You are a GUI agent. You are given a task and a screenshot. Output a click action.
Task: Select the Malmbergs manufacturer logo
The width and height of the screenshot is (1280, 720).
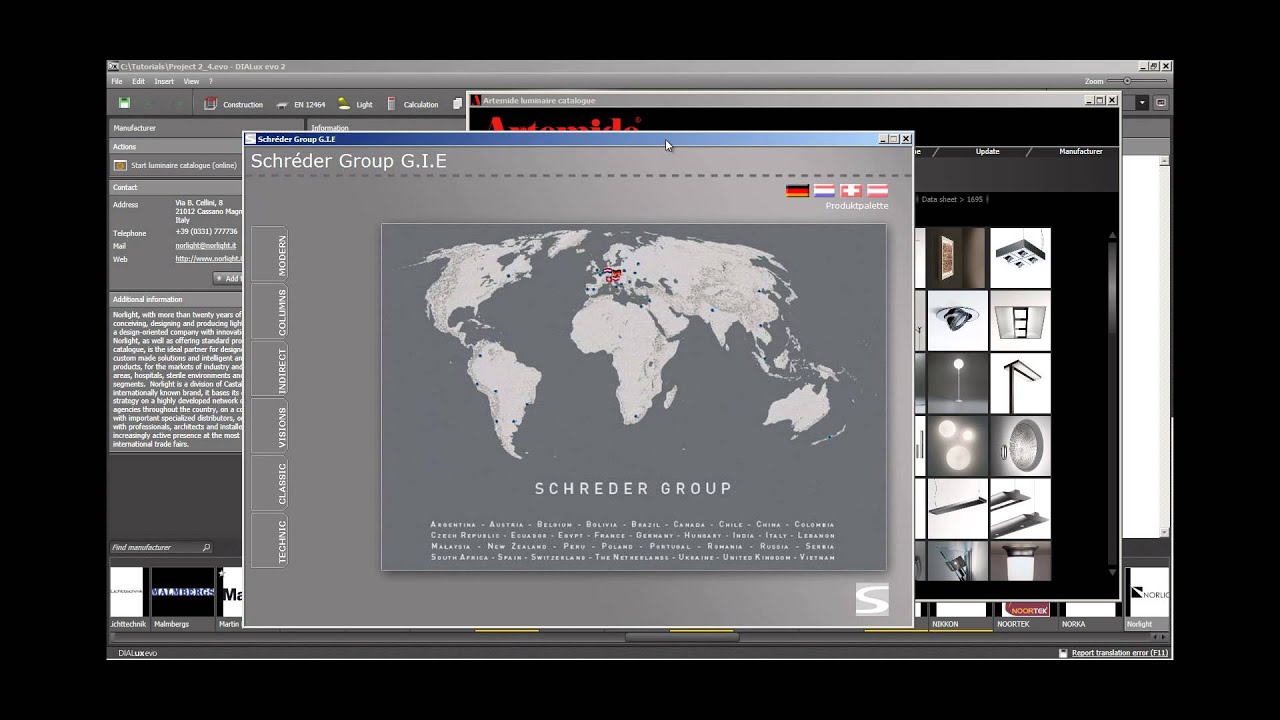pos(183,592)
